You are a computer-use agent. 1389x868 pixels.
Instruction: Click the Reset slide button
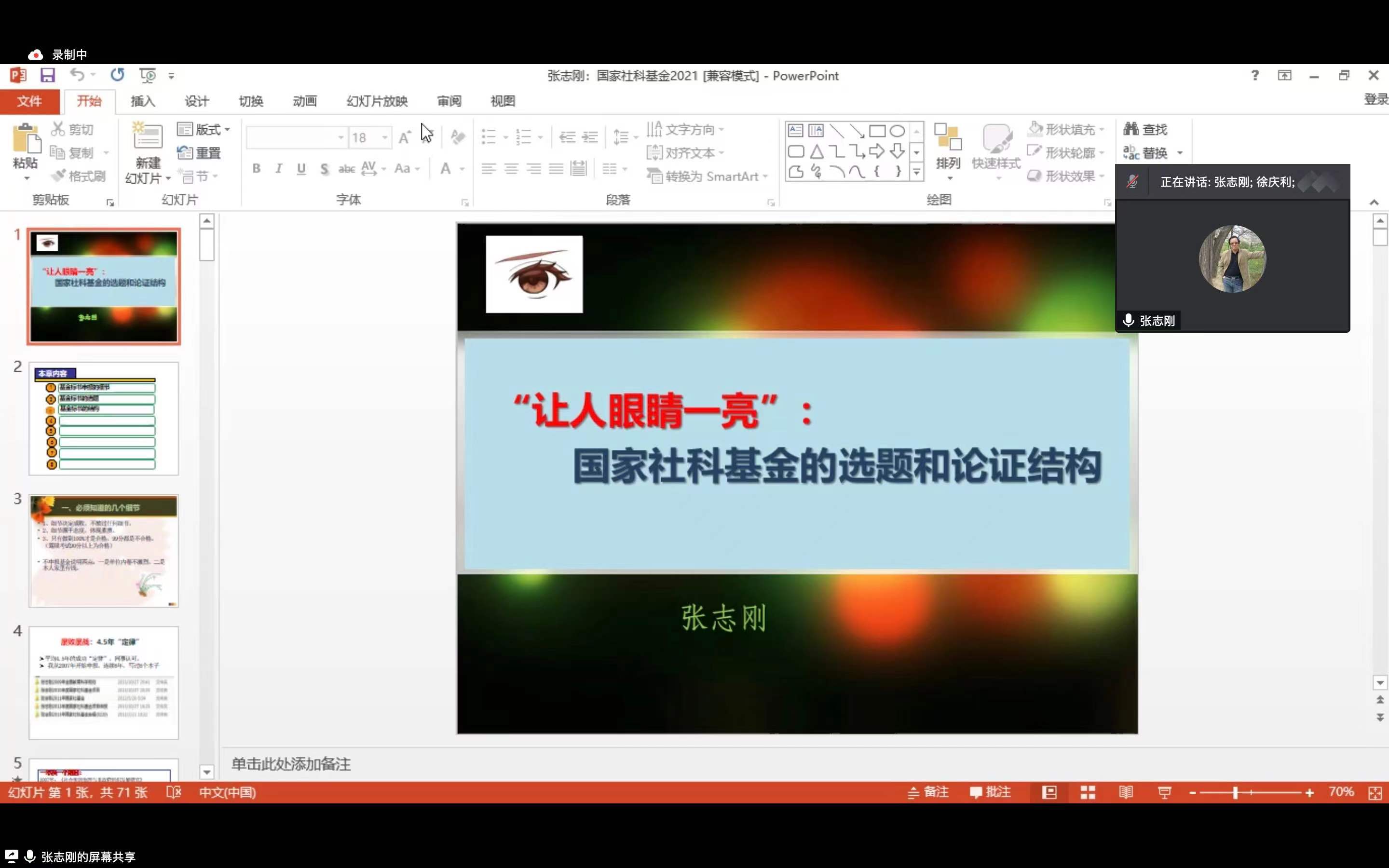pos(199,153)
